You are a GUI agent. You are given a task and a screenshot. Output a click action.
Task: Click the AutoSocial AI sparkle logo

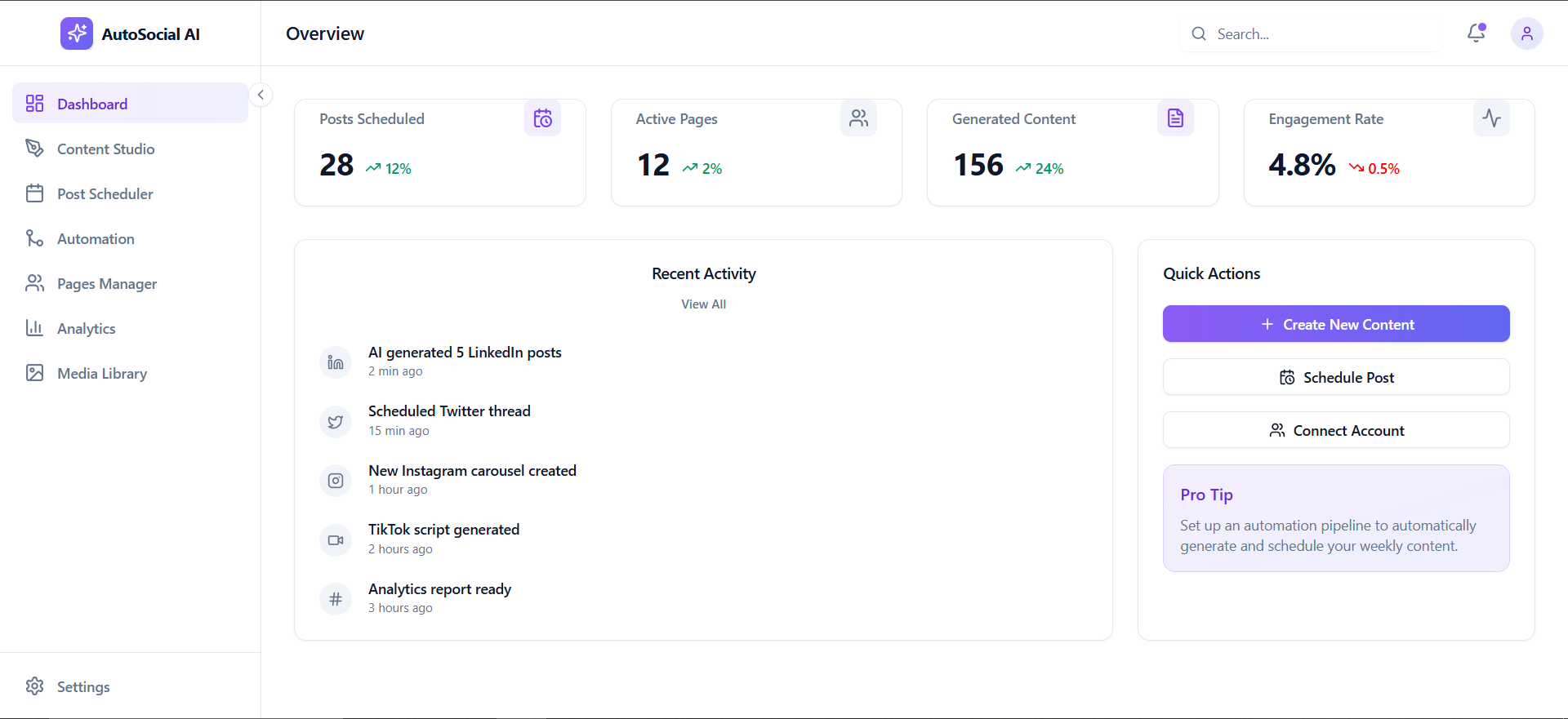pyautogui.click(x=77, y=33)
